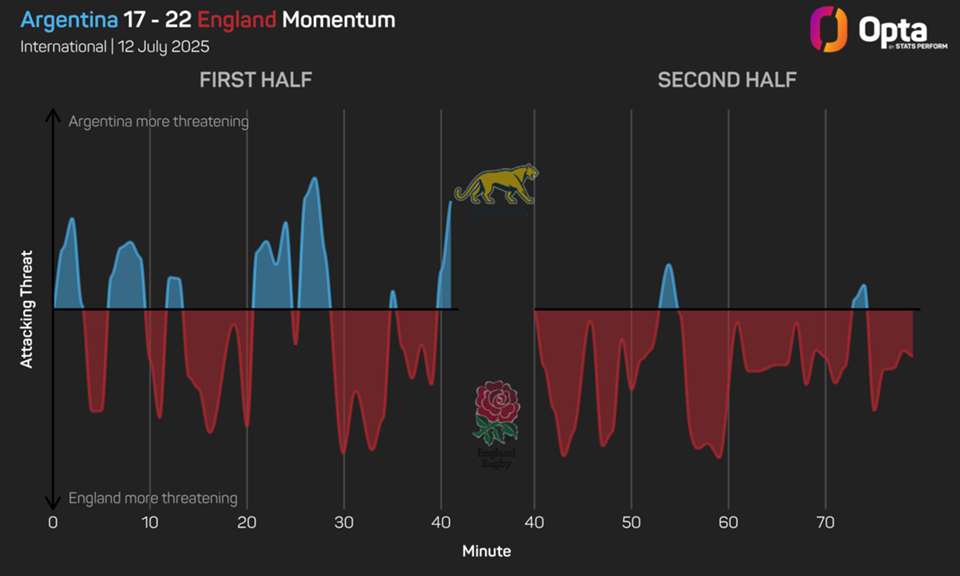This screenshot has width=960, height=576.
Task: Click the blue Argentina peak near minute 54
Action: (668, 288)
